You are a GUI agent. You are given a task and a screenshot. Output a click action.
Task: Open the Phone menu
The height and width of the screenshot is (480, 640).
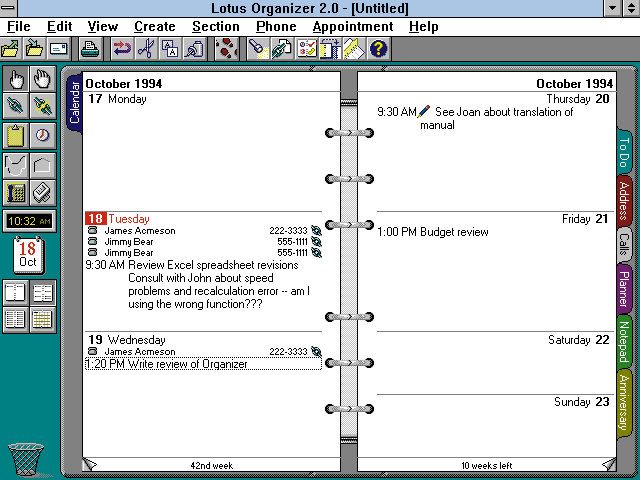(x=276, y=27)
